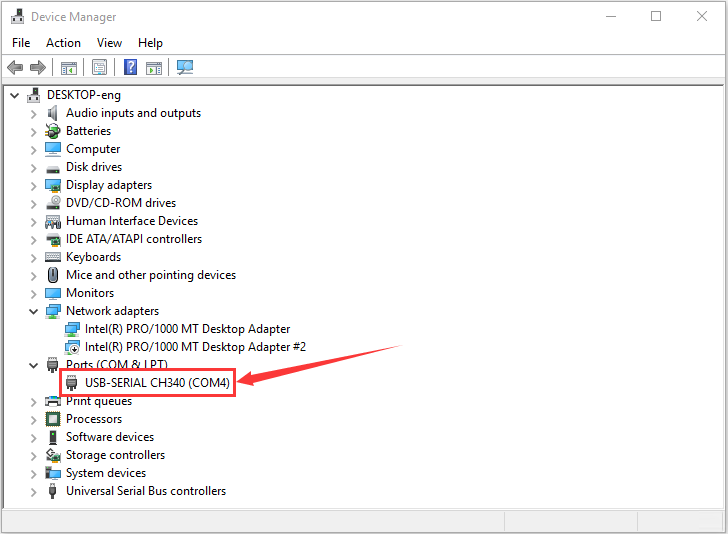Expand the System devices arrow

(x=33, y=474)
